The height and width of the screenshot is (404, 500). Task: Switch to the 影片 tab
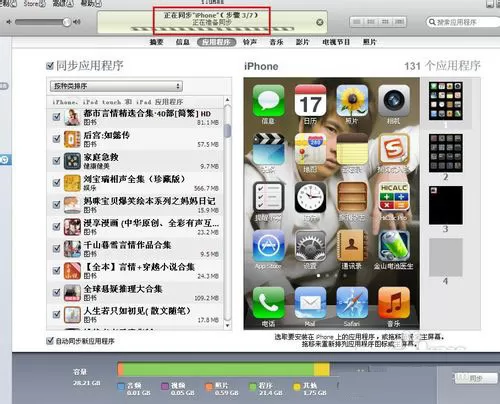303,42
